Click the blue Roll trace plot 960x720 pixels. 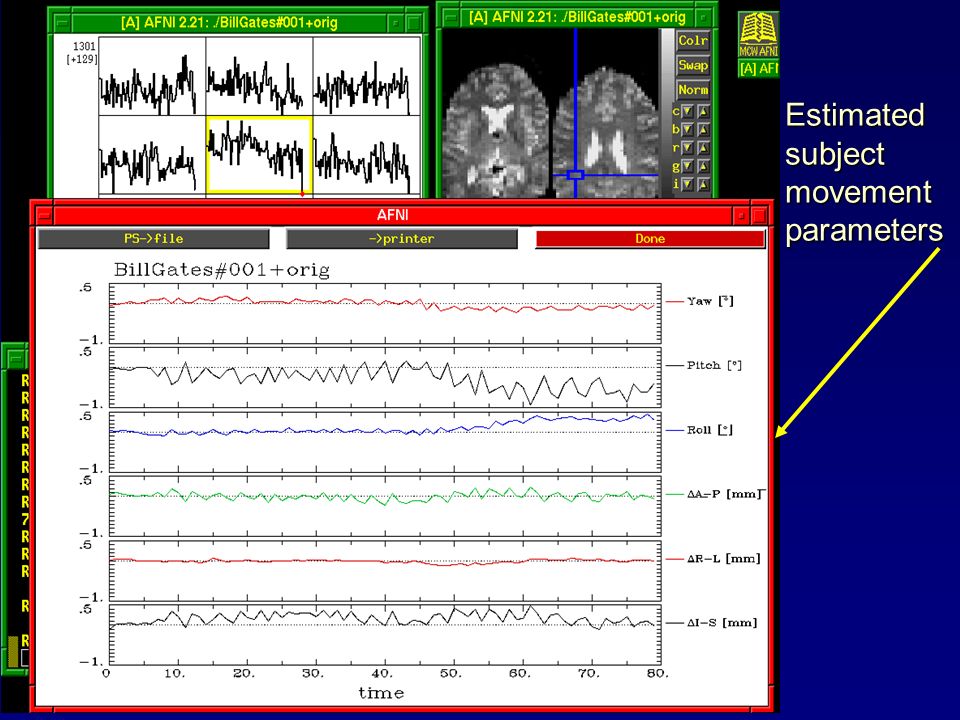[x=385, y=427]
